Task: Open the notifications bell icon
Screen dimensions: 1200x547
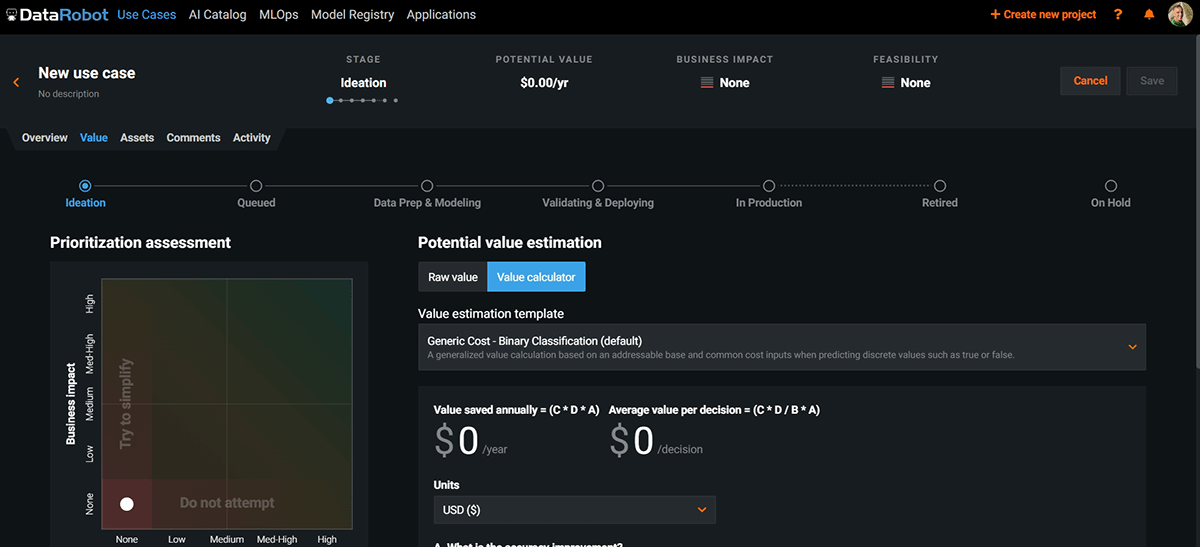Action: click(x=1149, y=15)
